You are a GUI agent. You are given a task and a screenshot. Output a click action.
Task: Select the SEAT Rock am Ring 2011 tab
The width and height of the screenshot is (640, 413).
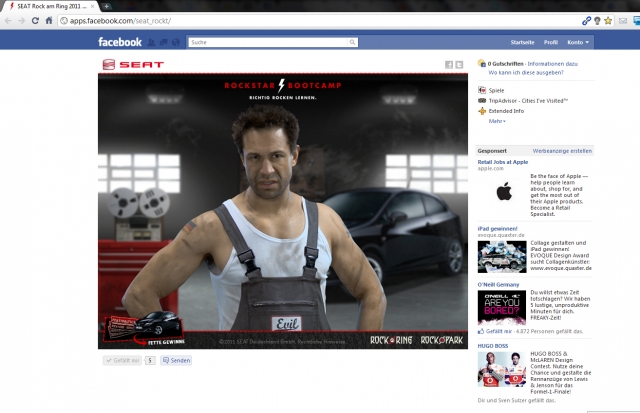[51, 6]
